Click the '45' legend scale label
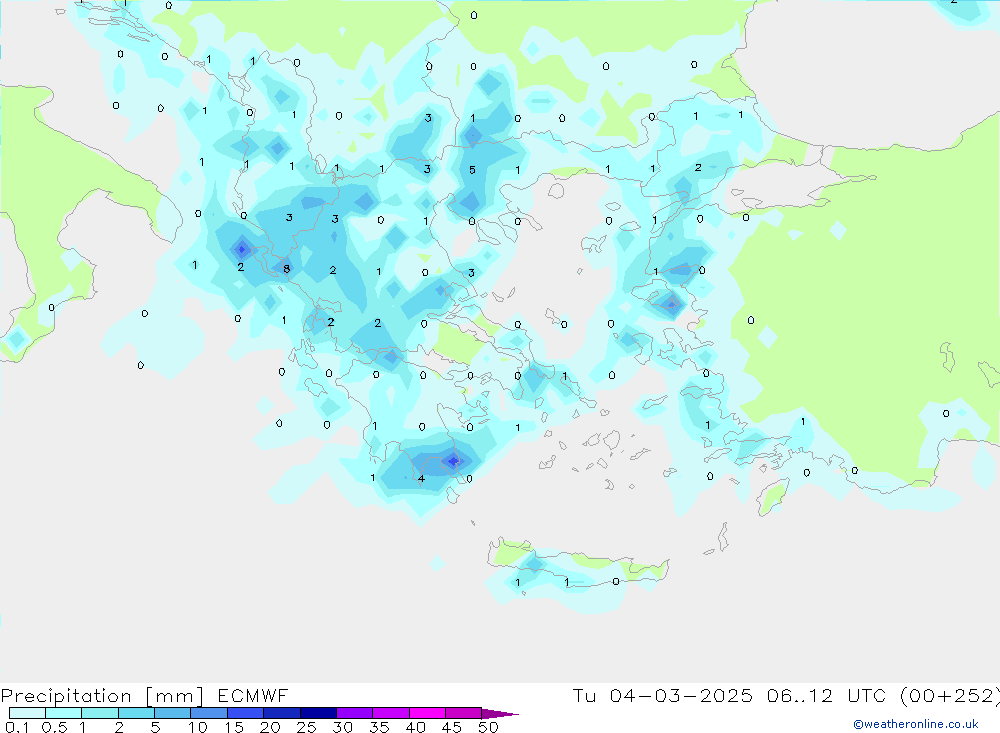Screen dimensions: 1000x733 point(452,727)
